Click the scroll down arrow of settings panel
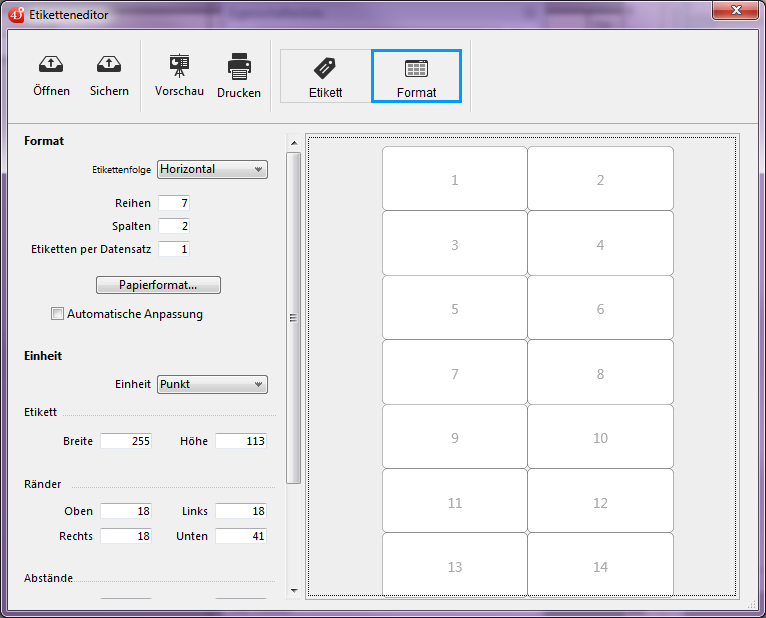This screenshot has height=618, width=766. (x=294, y=590)
